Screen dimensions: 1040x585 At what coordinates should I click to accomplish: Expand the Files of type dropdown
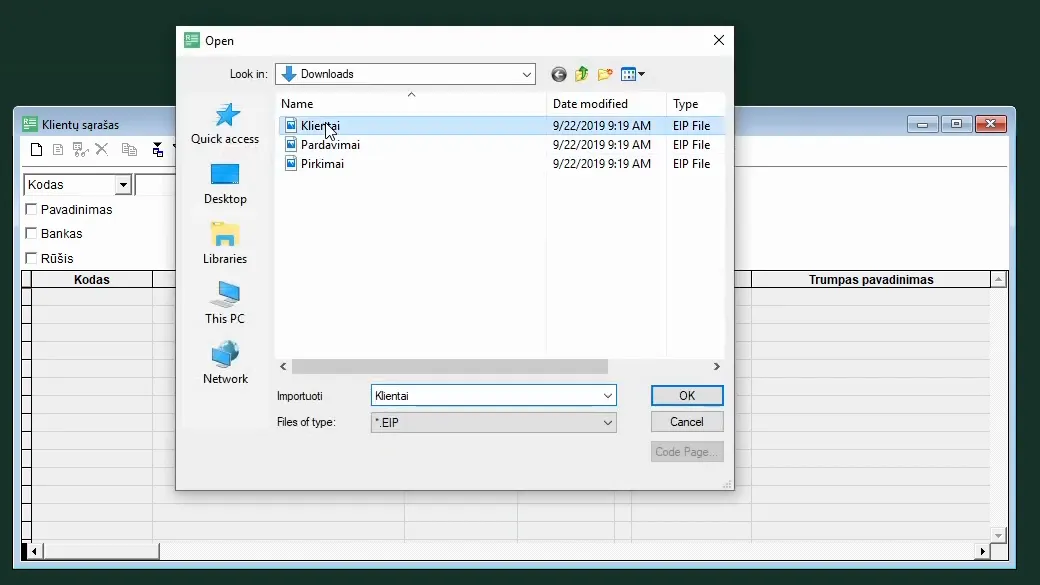(608, 422)
